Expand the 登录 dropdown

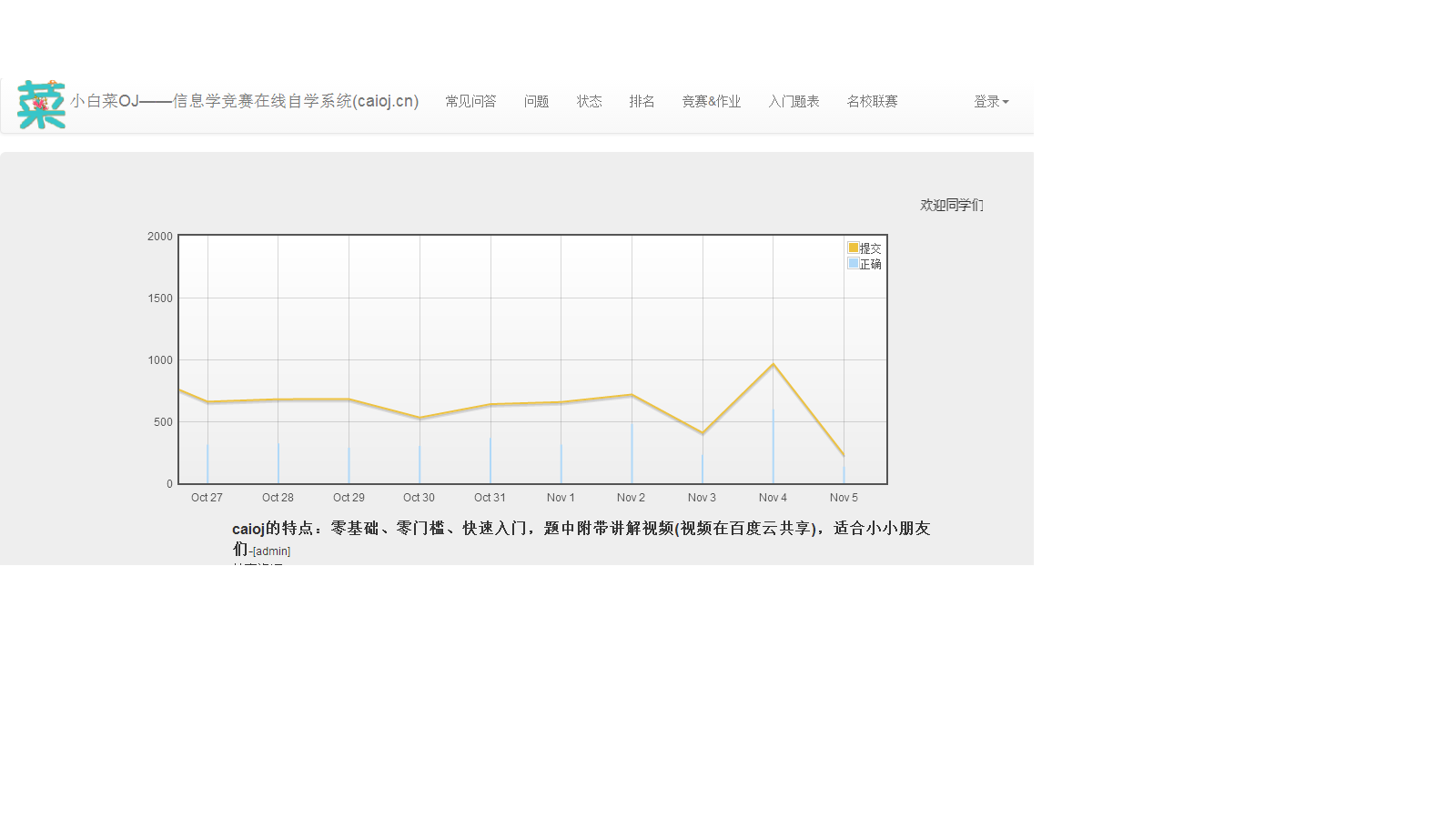click(991, 101)
